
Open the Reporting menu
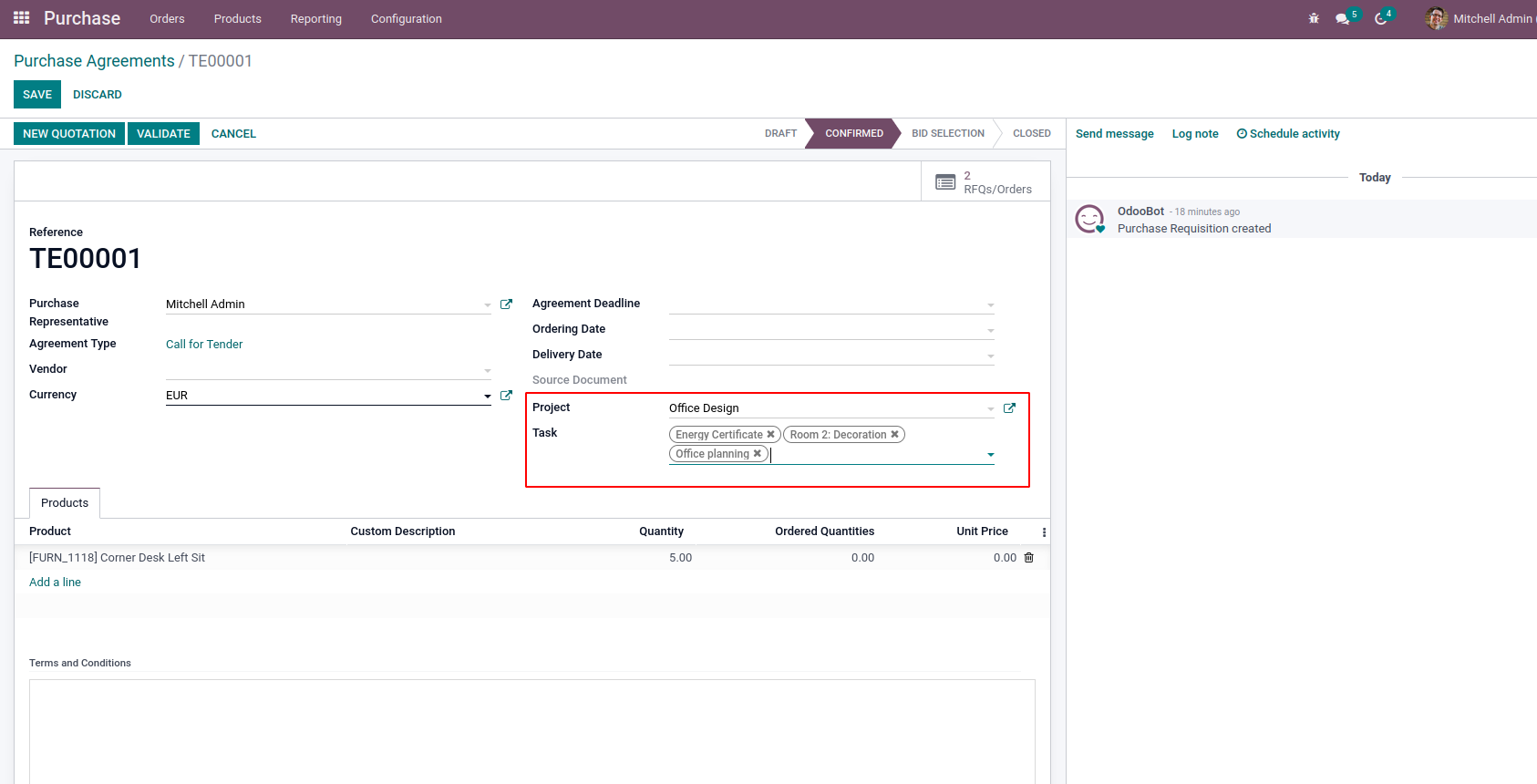pyautogui.click(x=316, y=19)
